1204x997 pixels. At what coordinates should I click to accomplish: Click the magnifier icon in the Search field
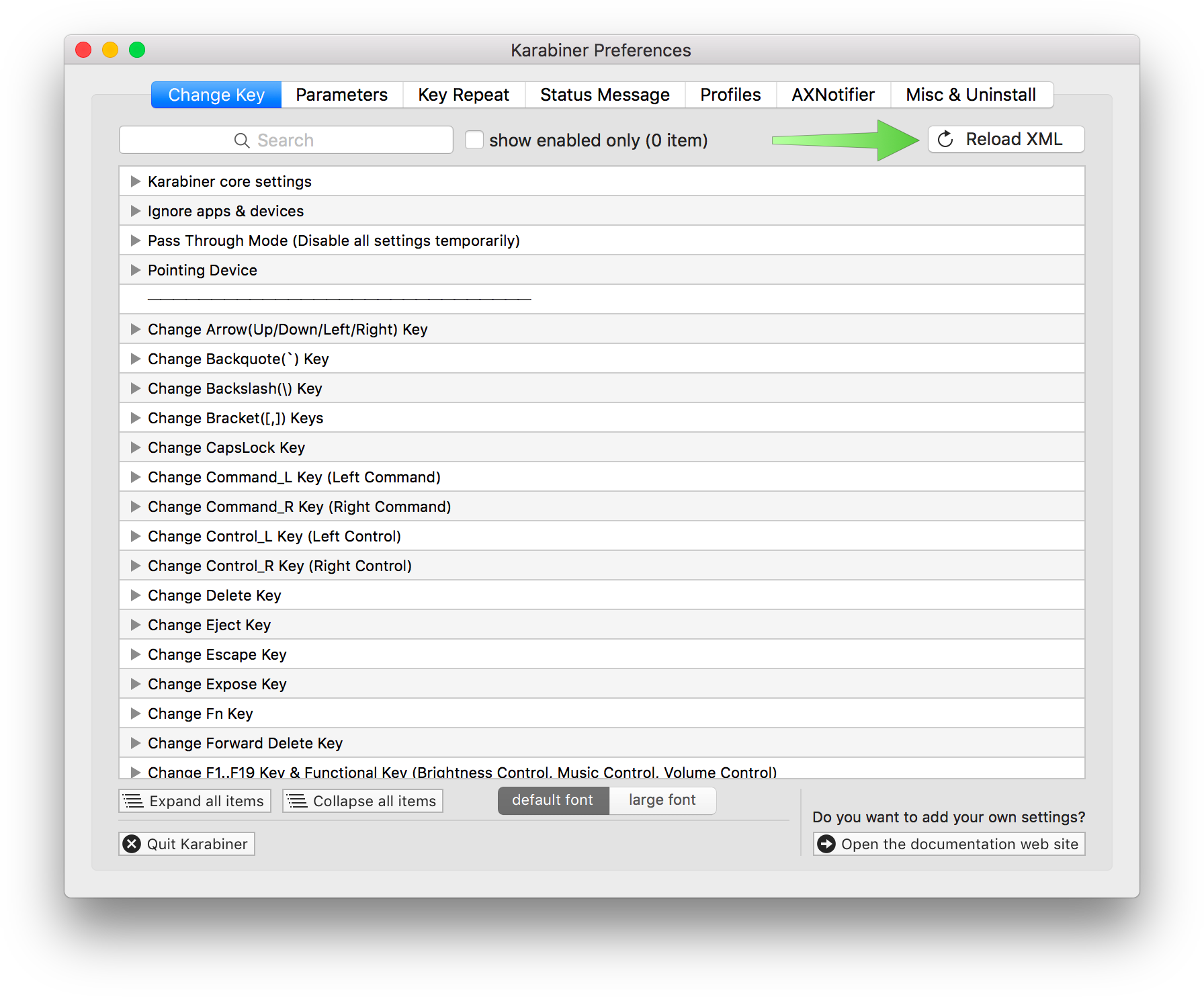click(242, 140)
